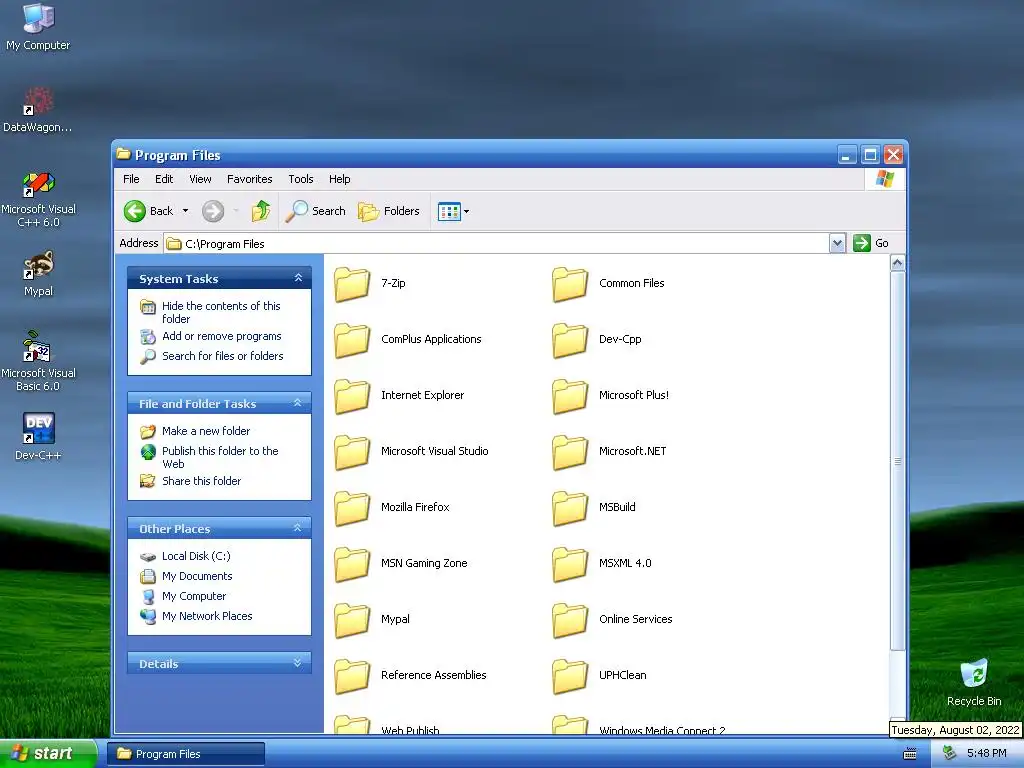This screenshot has height=768, width=1024.
Task: Select the Mypal folder in Program Files
Action: coord(372,620)
